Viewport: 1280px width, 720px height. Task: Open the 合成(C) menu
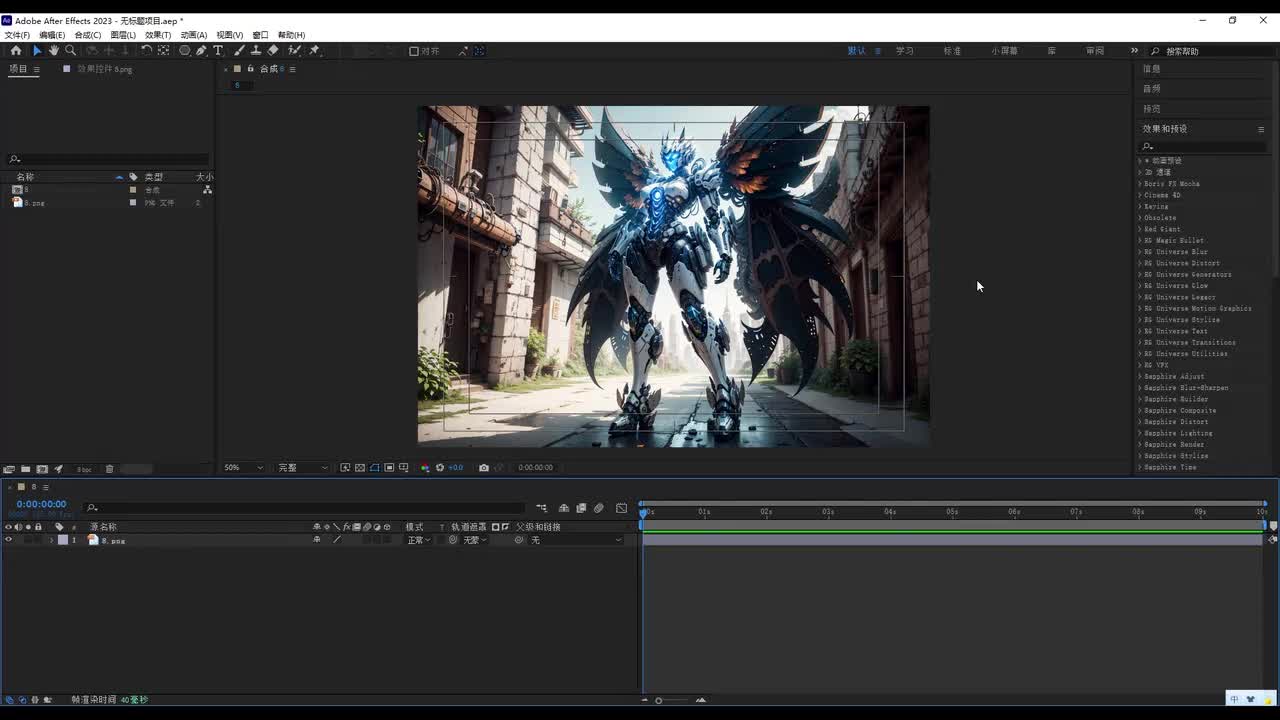coord(88,35)
